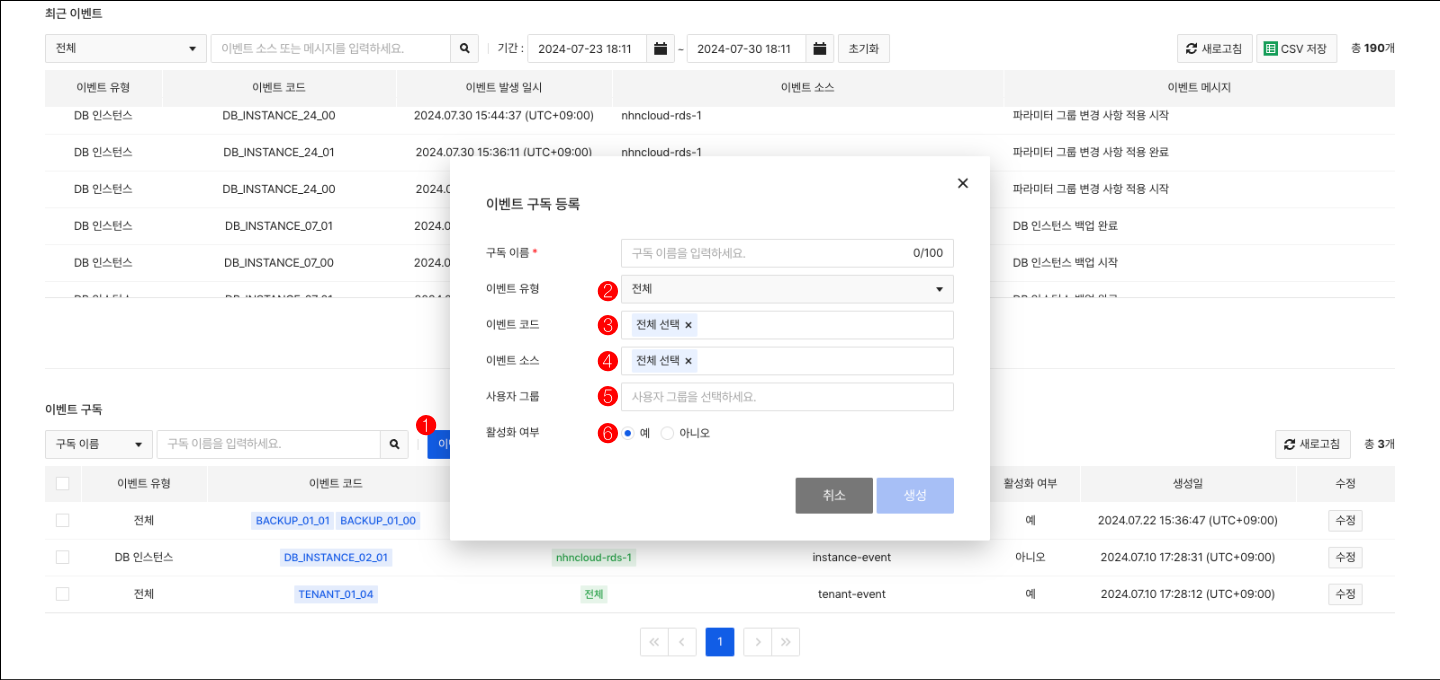This screenshot has height=680, width=1440.
Task: Open the start date calendar icon
Action: [x=660, y=48]
